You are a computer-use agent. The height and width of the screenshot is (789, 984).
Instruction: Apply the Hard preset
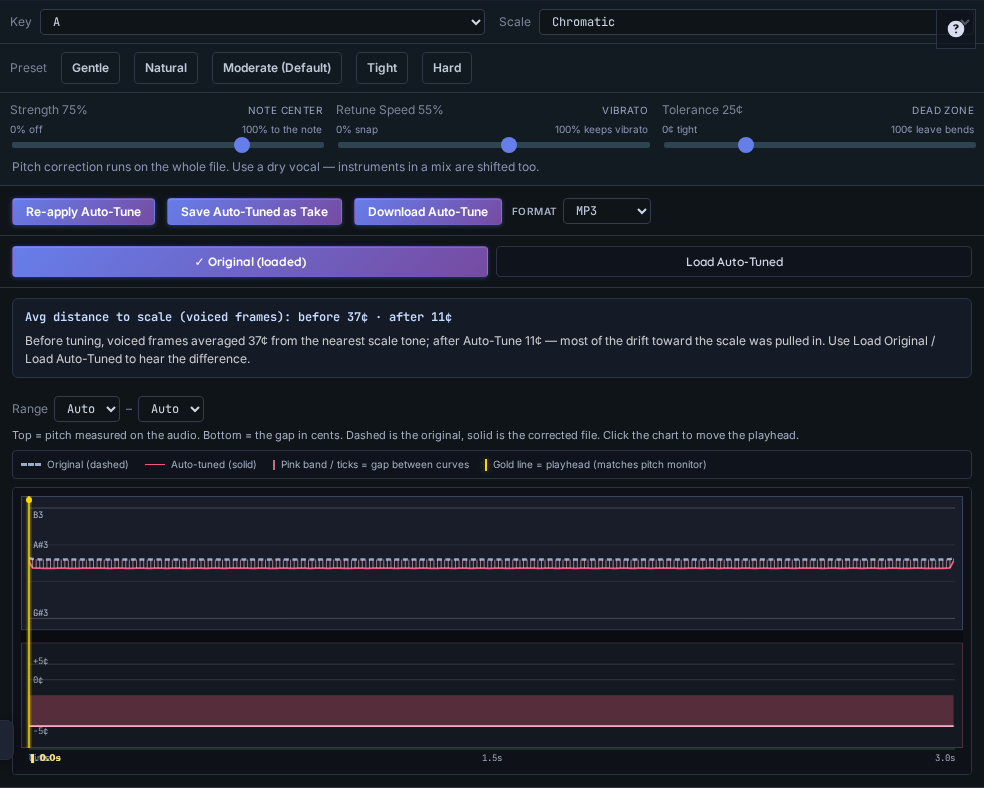(x=447, y=68)
